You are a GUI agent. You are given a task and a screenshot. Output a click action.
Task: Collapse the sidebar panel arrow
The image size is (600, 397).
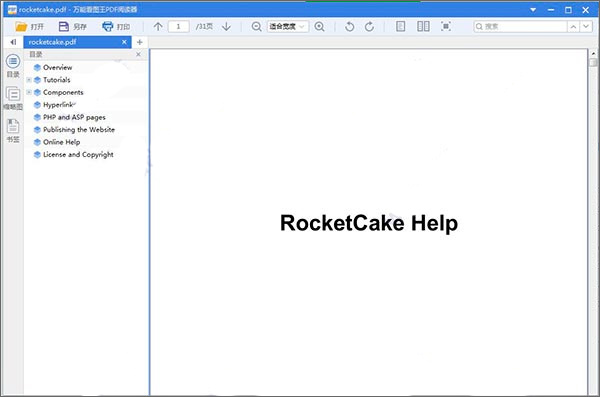click(13, 42)
